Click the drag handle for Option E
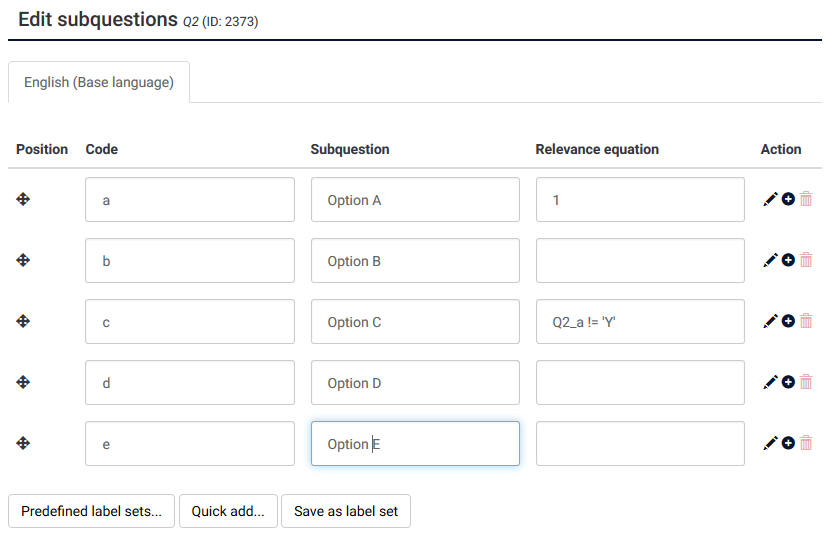The width and height of the screenshot is (832, 537). click(23, 443)
